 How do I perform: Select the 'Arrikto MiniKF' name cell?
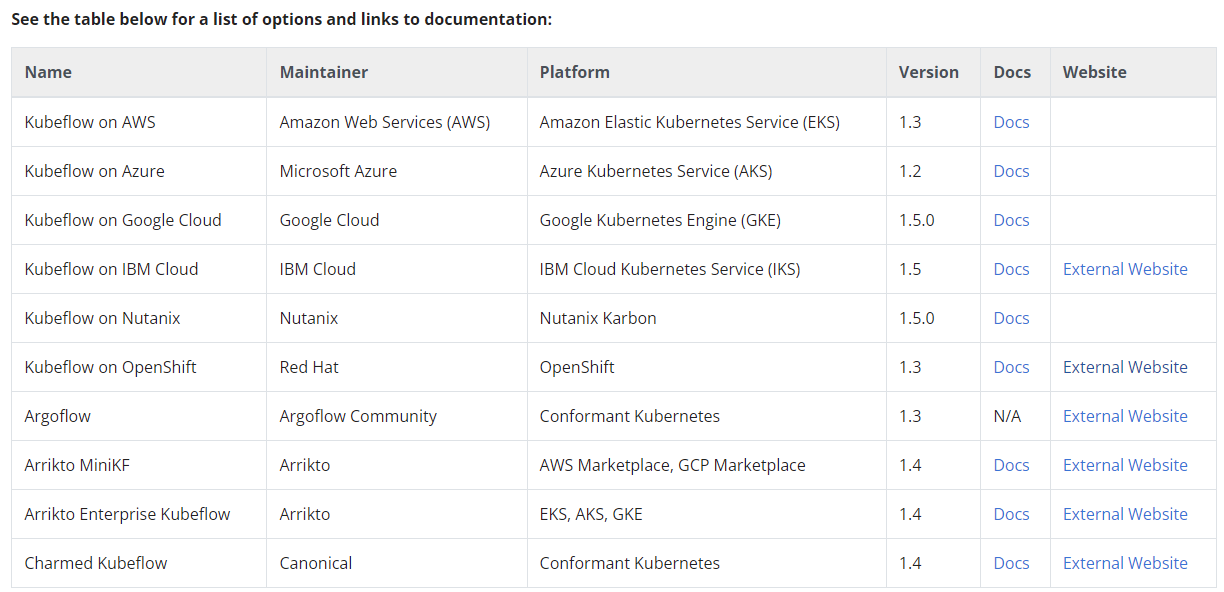pyautogui.click(x=139, y=465)
